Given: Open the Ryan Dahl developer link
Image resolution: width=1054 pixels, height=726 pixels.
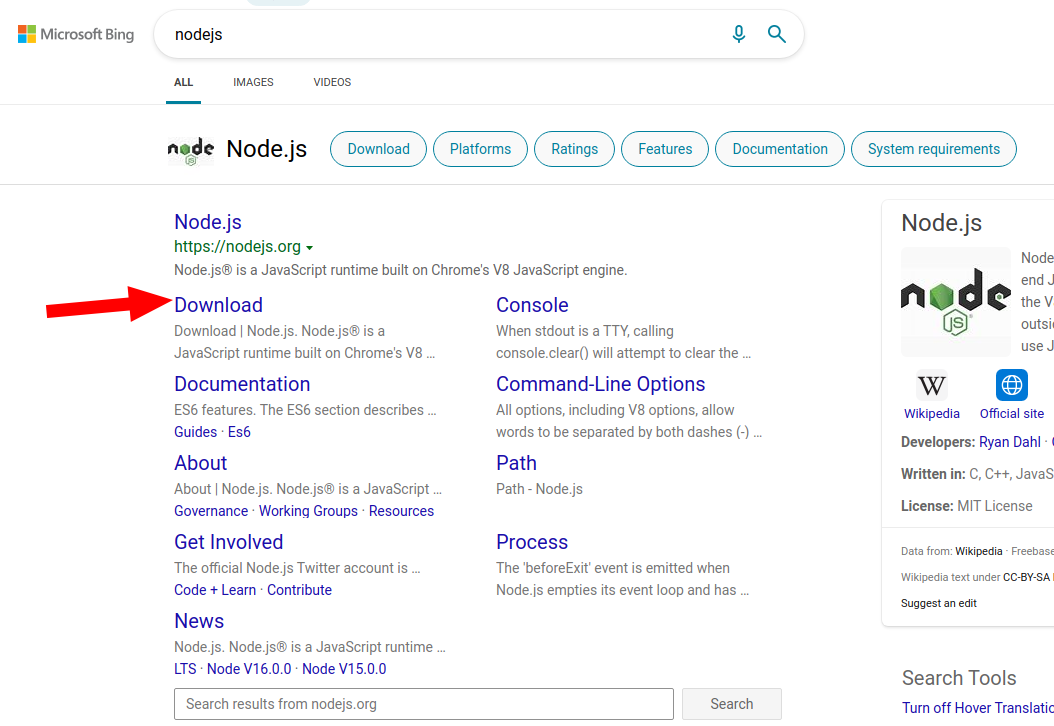Looking at the screenshot, I should (1010, 442).
